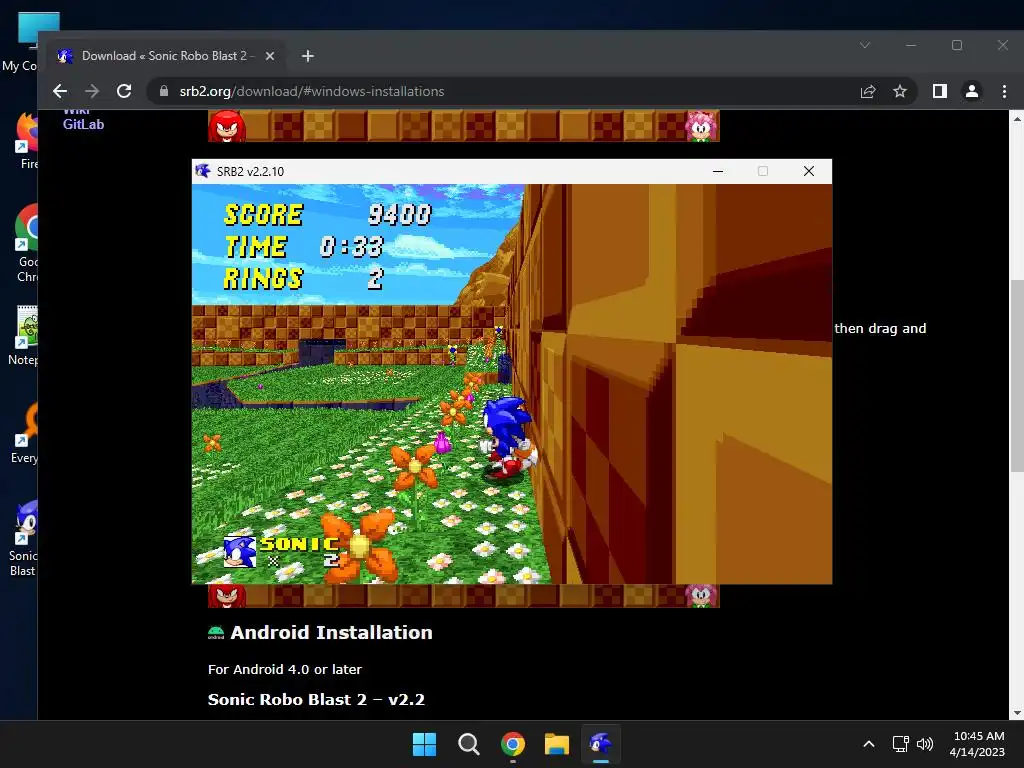Viewport: 1024px width, 768px height.
Task: Click the page vertical scrollbar thumb
Action: click(1016, 375)
